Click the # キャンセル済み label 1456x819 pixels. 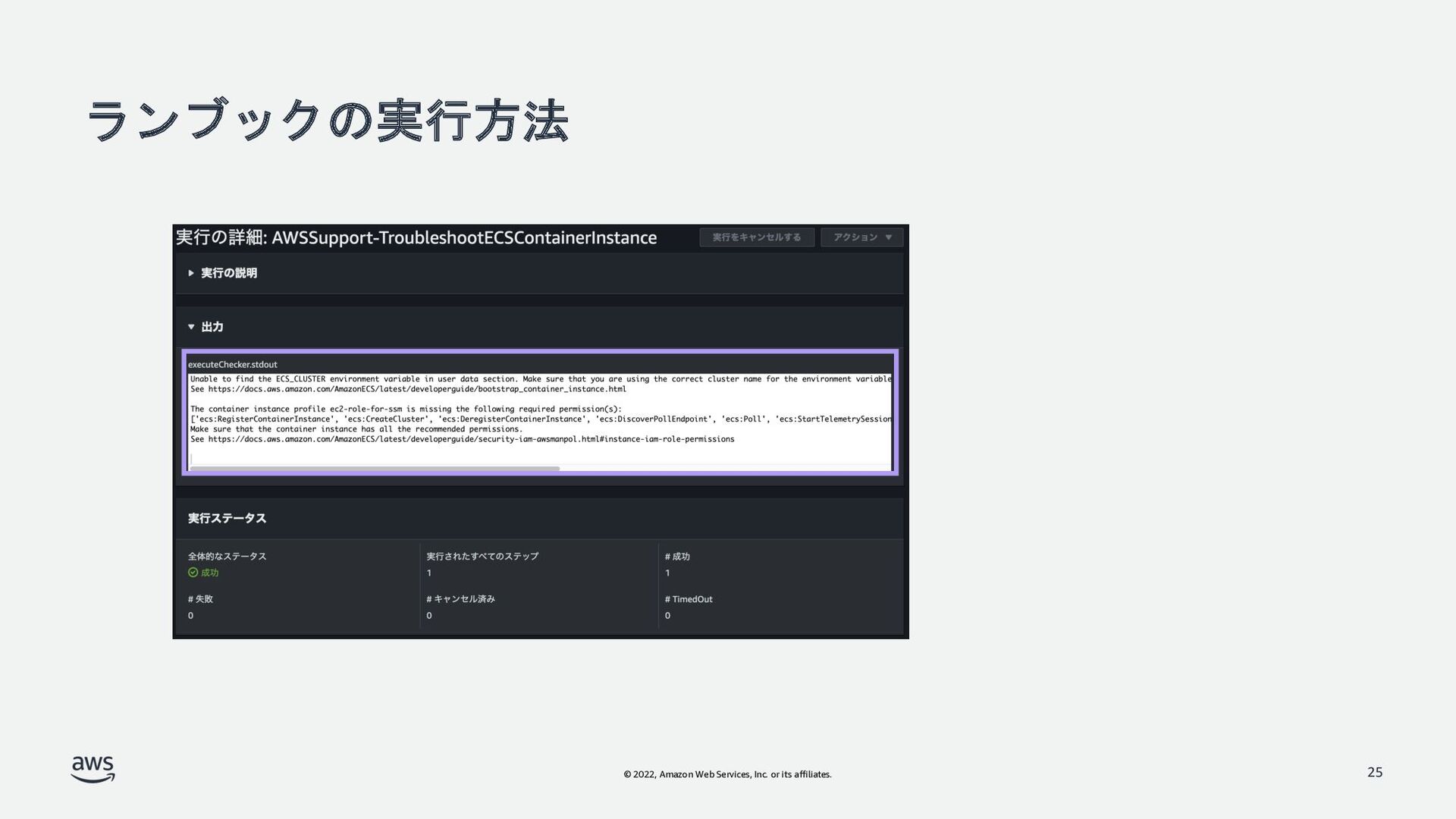pyautogui.click(x=460, y=599)
